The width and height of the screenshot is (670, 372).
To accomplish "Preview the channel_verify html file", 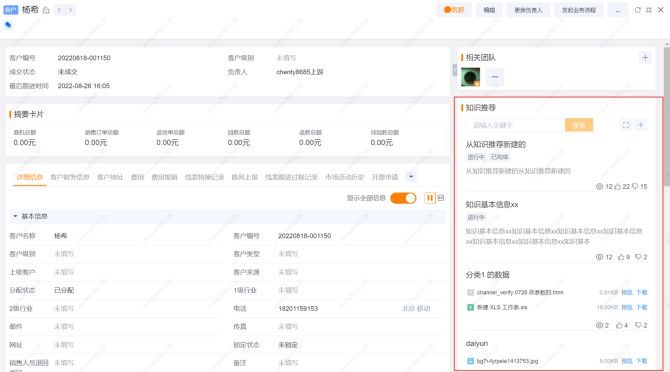I will click(626, 292).
